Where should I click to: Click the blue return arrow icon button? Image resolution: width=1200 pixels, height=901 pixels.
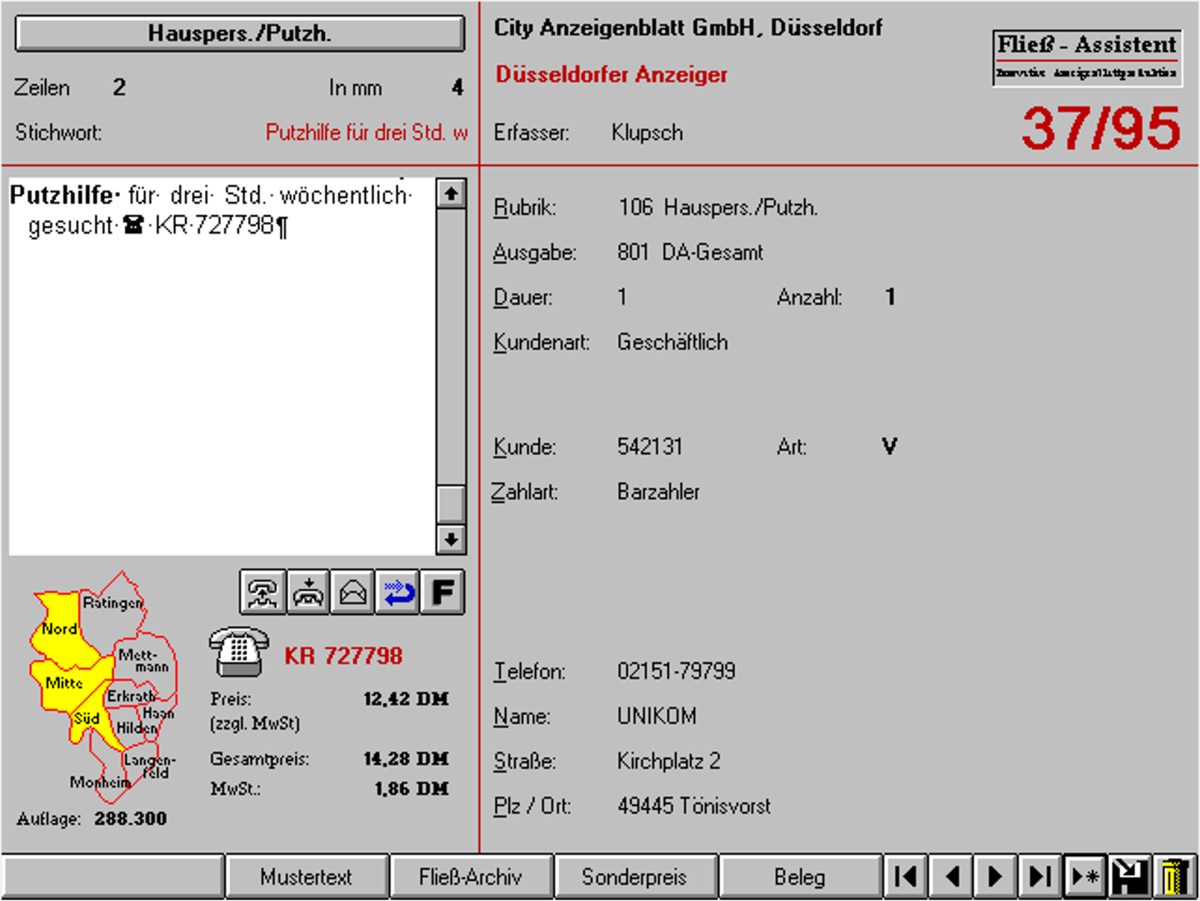tap(398, 593)
